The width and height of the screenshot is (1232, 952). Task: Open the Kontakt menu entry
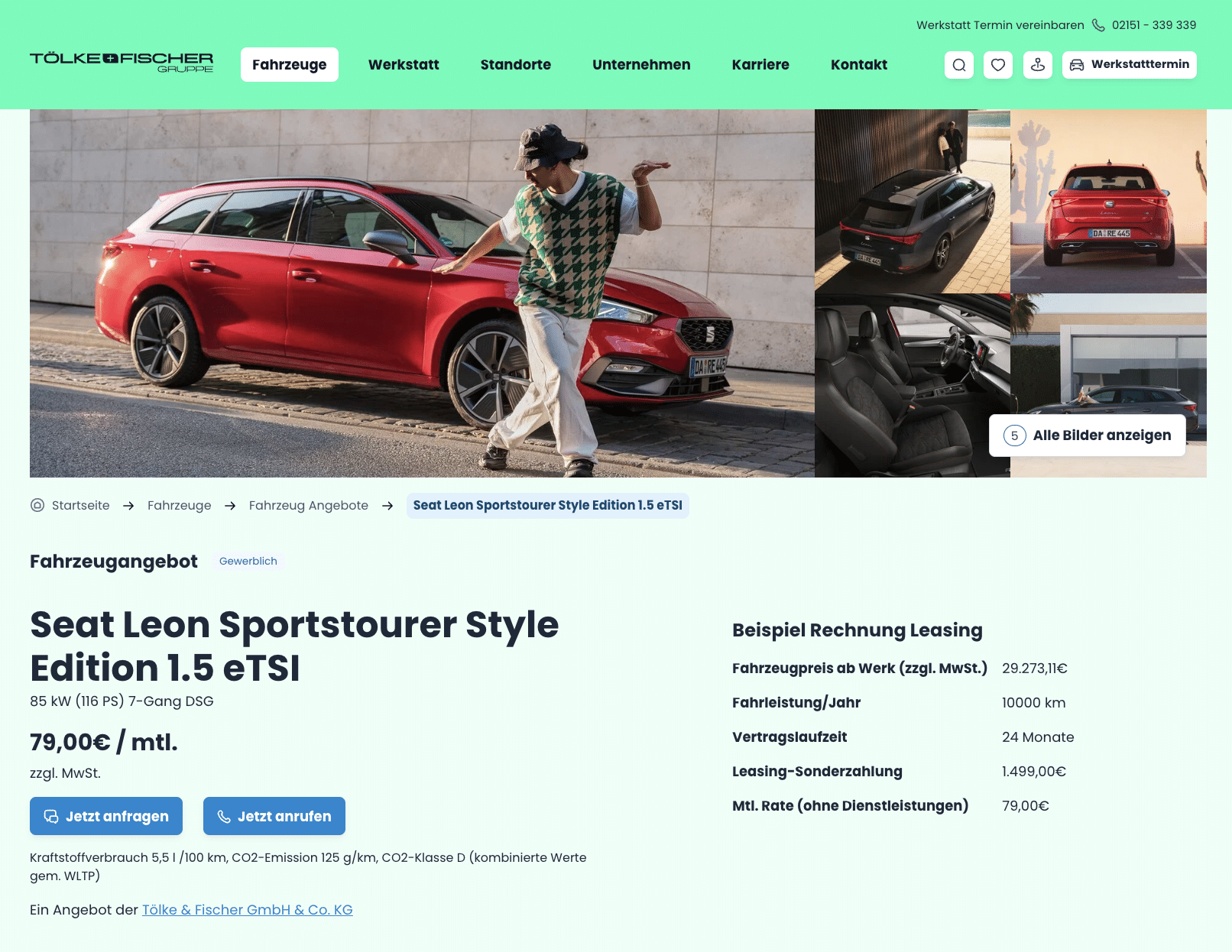[859, 65]
